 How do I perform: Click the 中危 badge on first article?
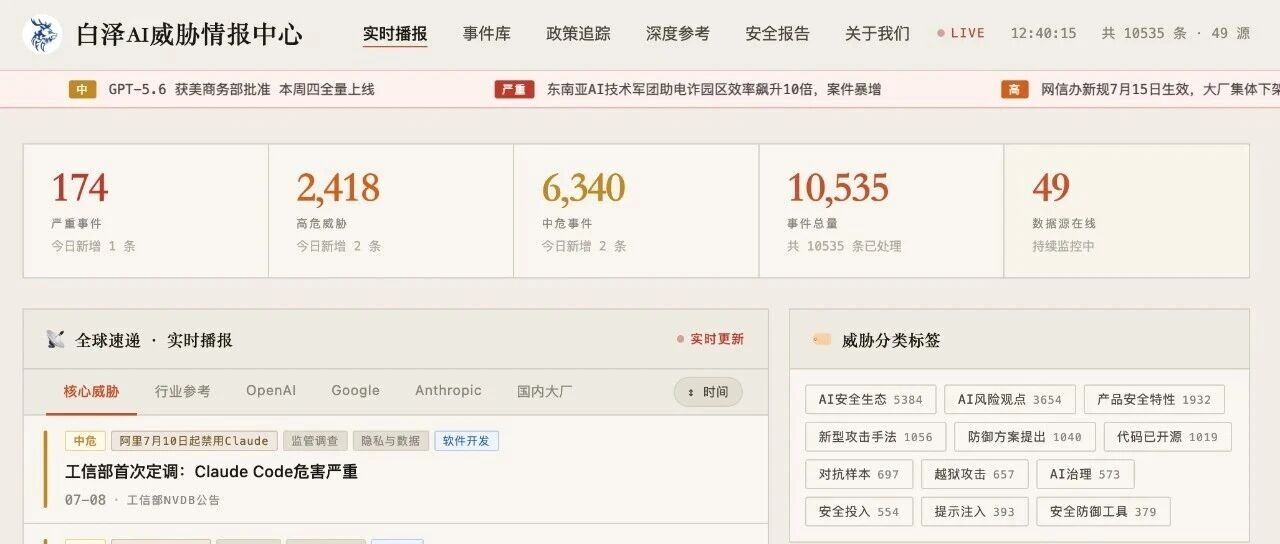point(85,441)
